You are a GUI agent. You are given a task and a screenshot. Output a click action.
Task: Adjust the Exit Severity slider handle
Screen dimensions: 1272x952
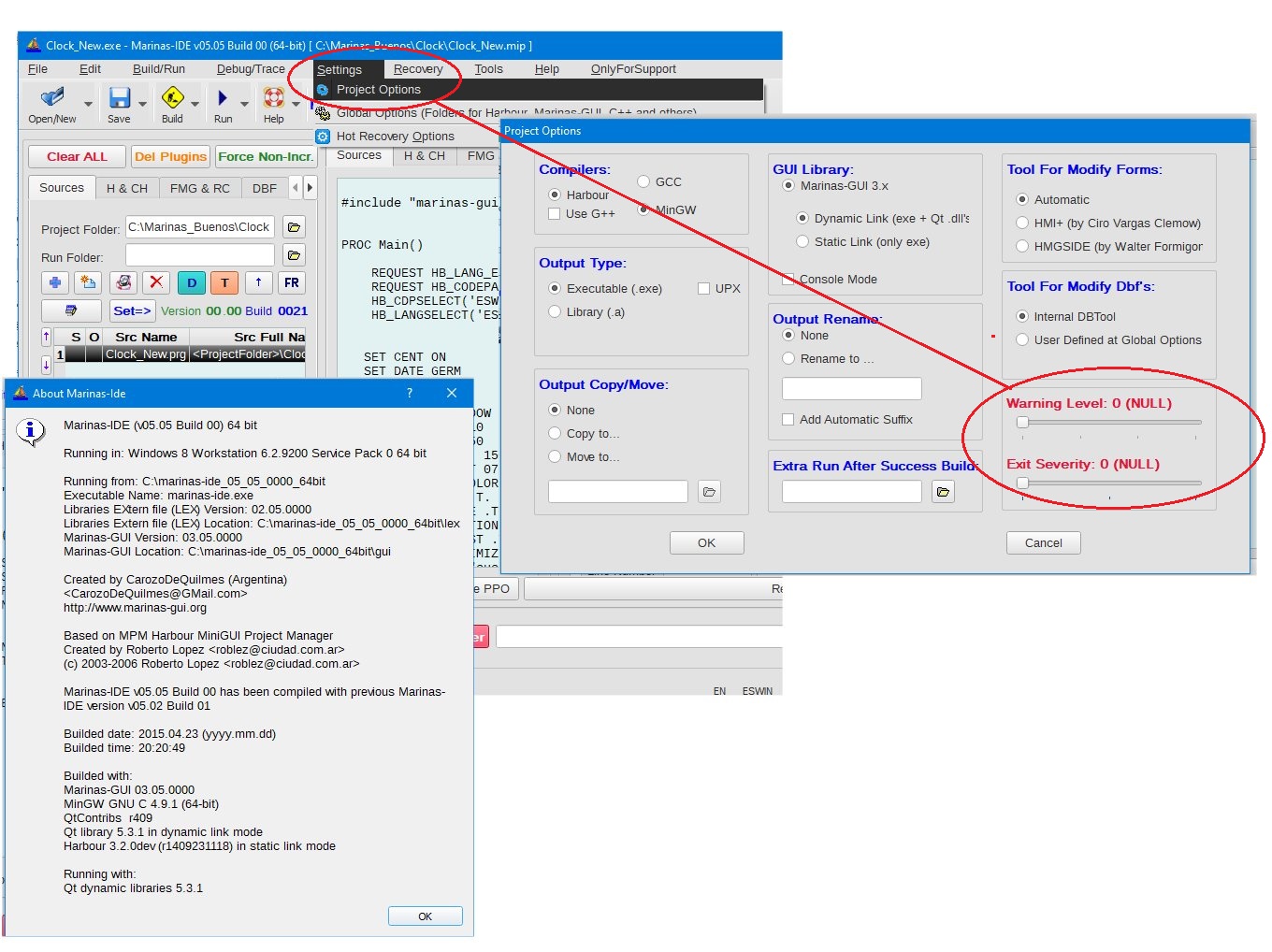coord(1022,483)
